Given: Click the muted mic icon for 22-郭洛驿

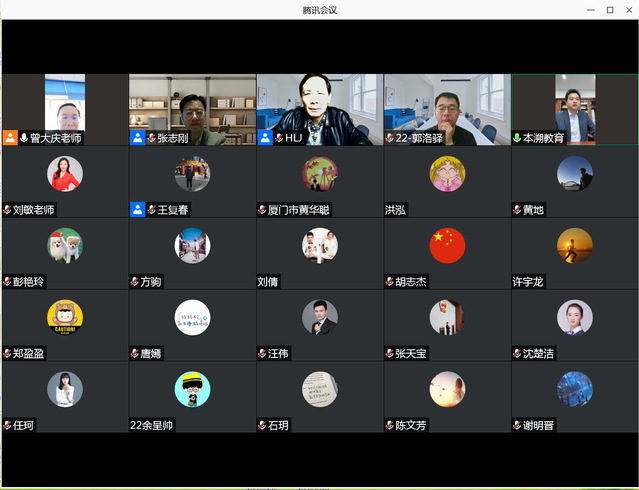Looking at the screenshot, I should [389, 138].
